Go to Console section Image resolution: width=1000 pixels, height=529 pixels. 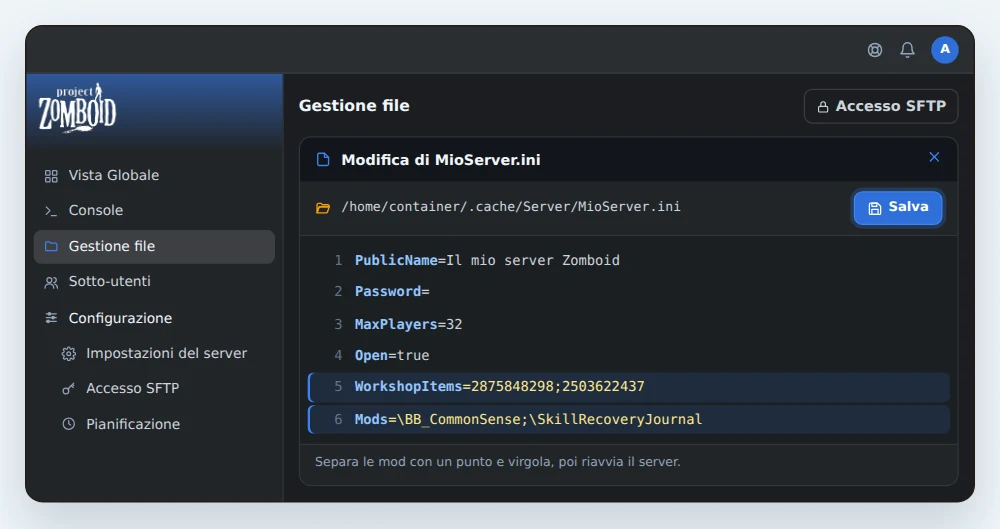[154, 211]
